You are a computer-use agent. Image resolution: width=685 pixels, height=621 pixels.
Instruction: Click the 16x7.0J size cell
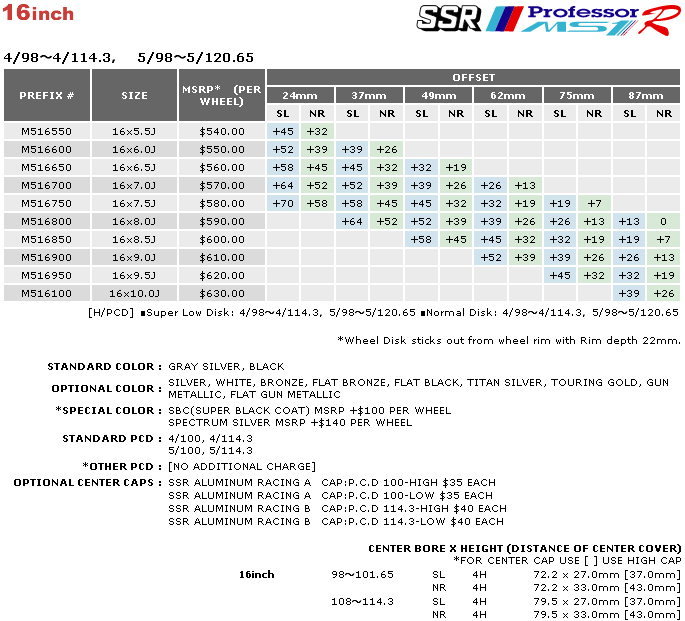pyautogui.click(x=134, y=185)
